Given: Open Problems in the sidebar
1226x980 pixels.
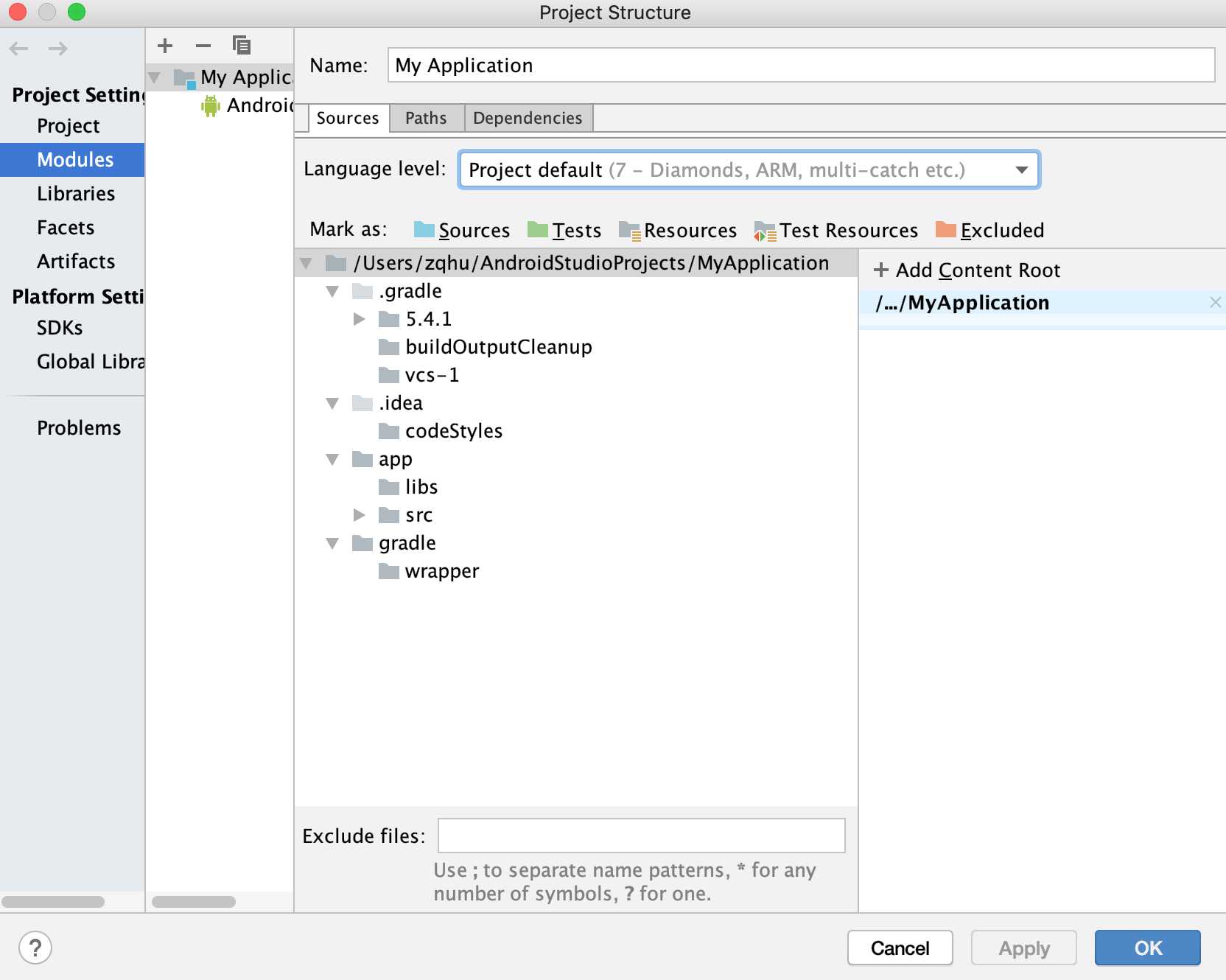Looking at the screenshot, I should (x=79, y=428).
